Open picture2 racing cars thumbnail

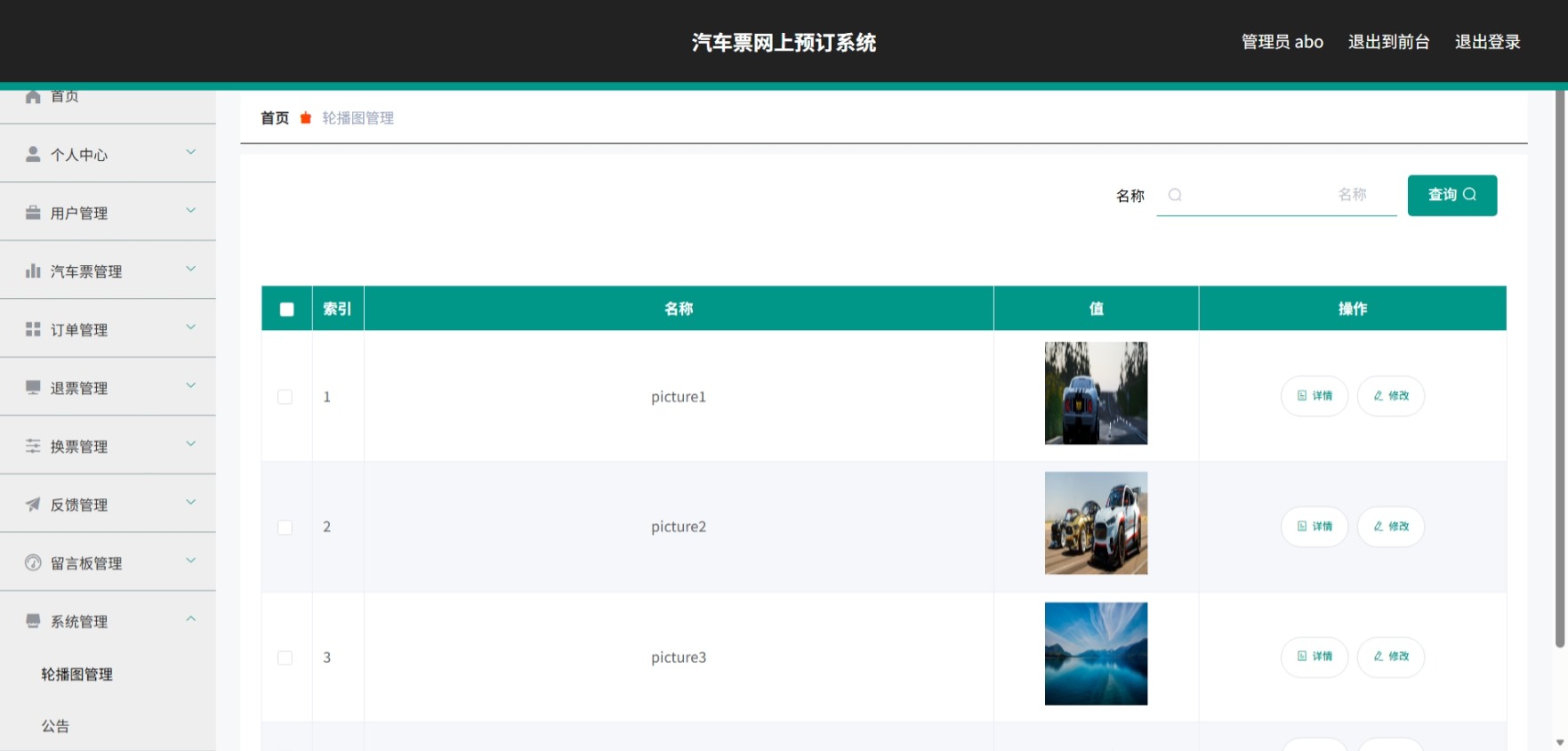(1096, 523)
